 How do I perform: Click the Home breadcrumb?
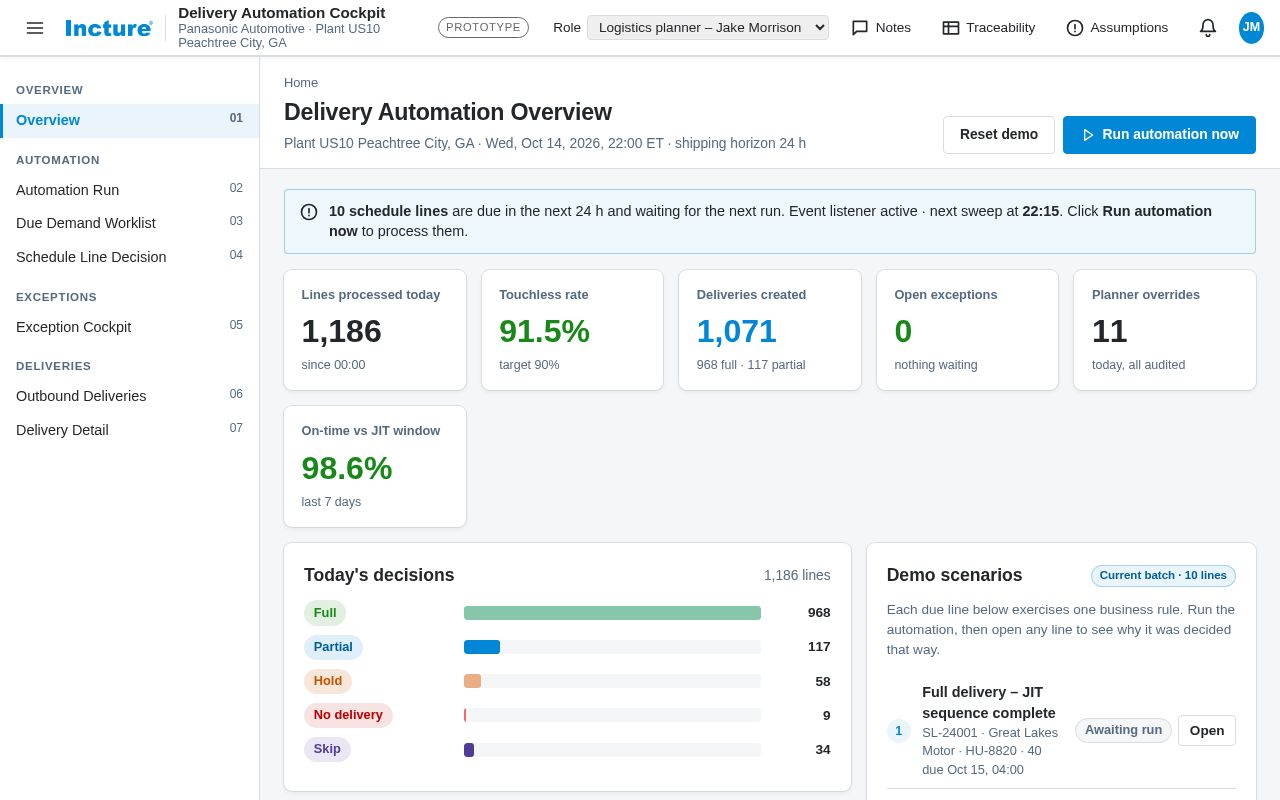pyautogui.click(x=301, y=83)
